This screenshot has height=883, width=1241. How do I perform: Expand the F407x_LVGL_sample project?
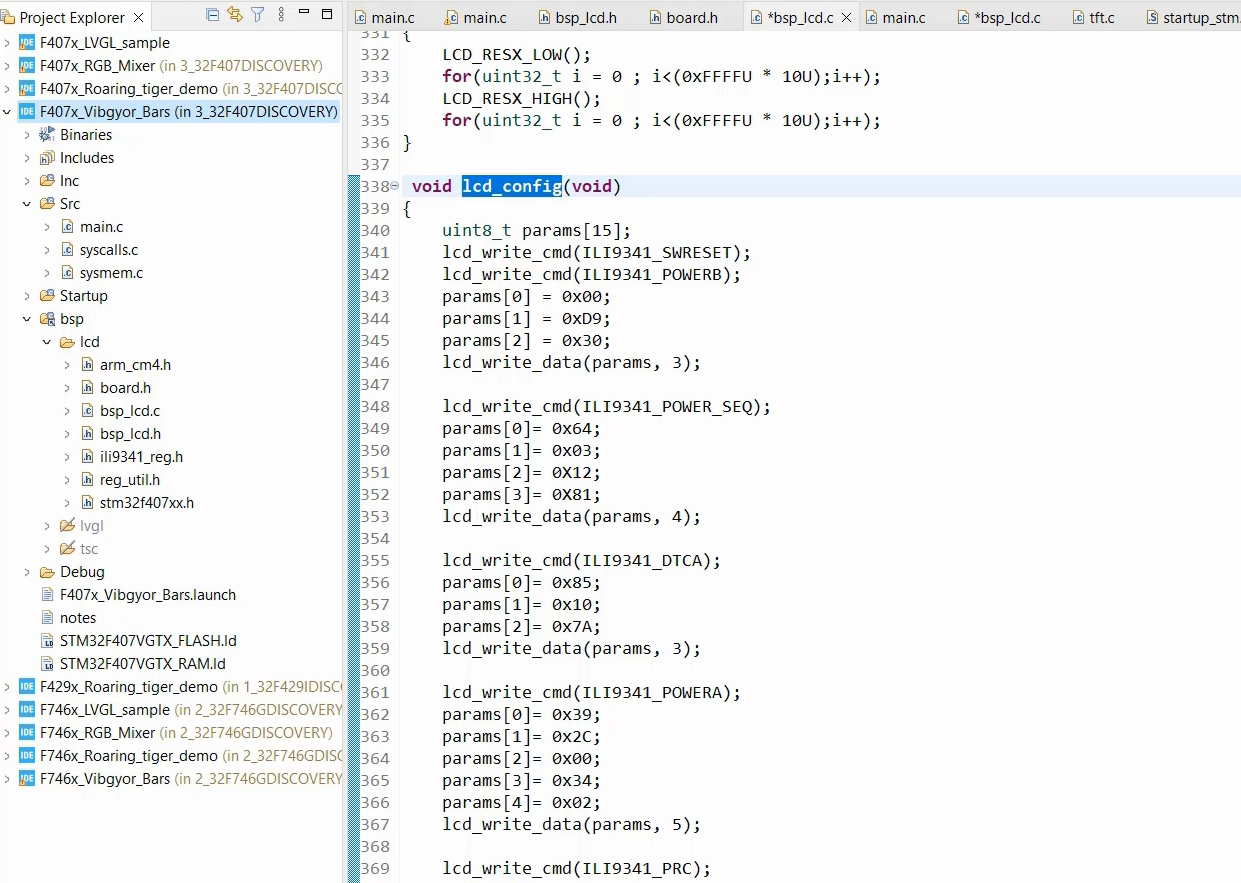7,43
